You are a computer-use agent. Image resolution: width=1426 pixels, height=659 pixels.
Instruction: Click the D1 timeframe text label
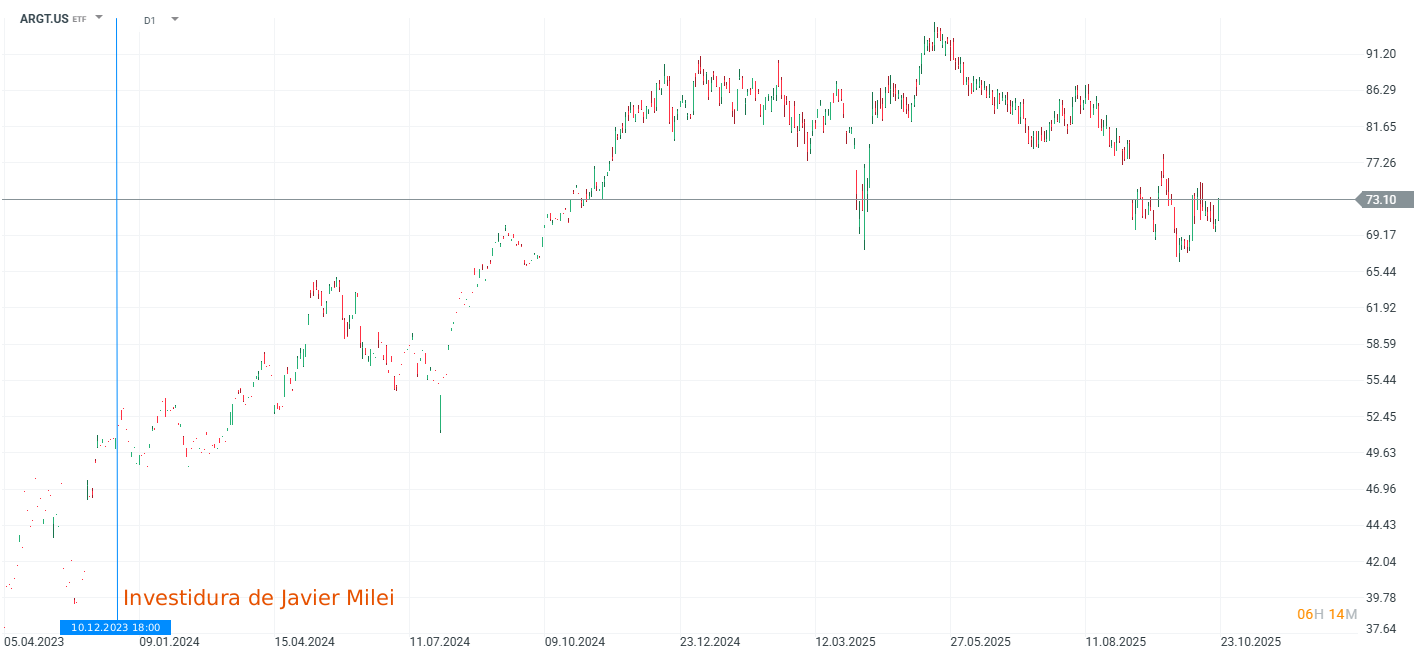click(x=148, y=18)
